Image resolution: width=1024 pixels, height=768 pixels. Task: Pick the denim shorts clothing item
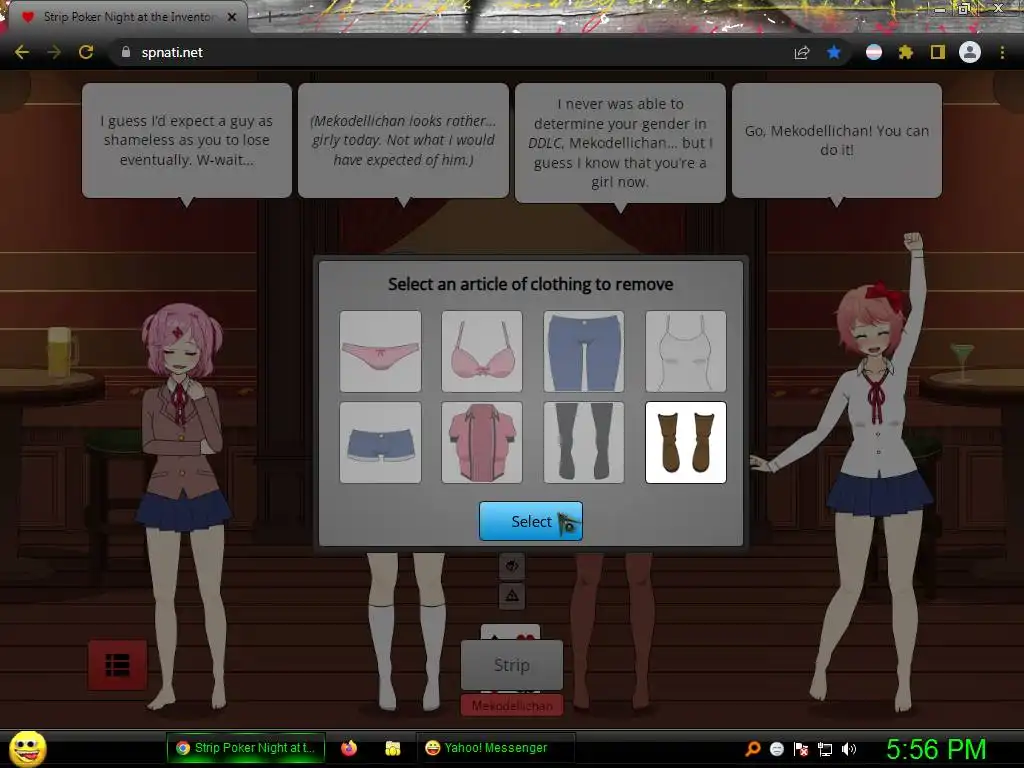(380, 443)
